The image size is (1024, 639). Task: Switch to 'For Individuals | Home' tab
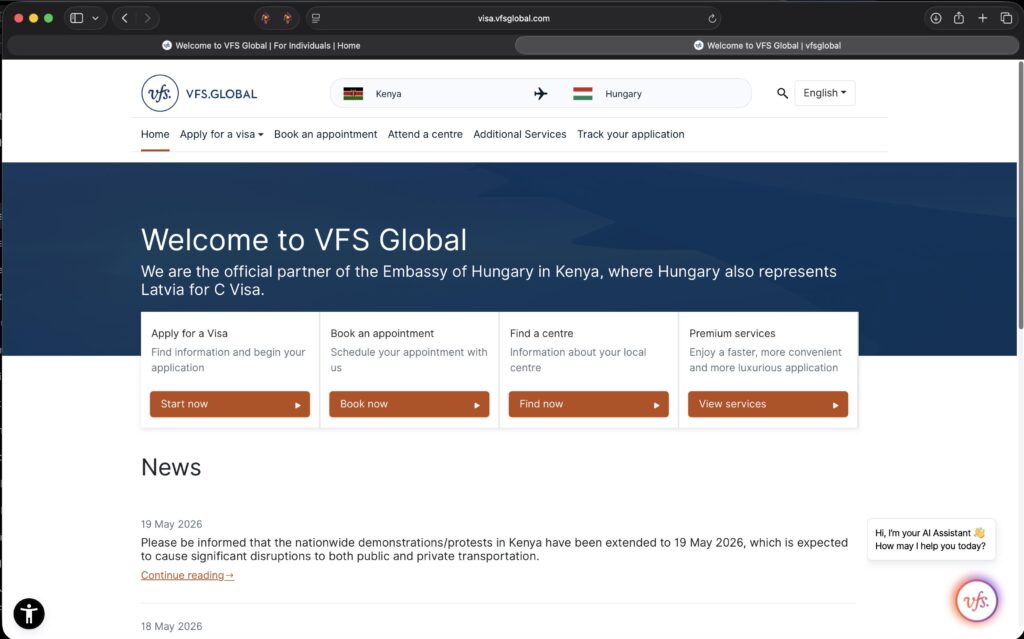tap(261, 45)
